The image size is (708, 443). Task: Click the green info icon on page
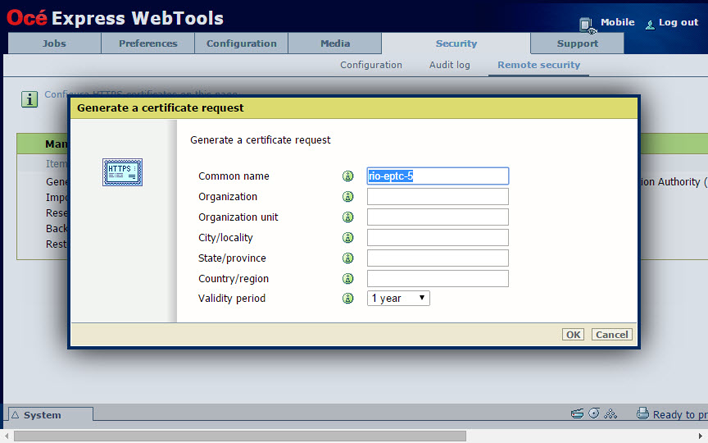pos(29,99)
